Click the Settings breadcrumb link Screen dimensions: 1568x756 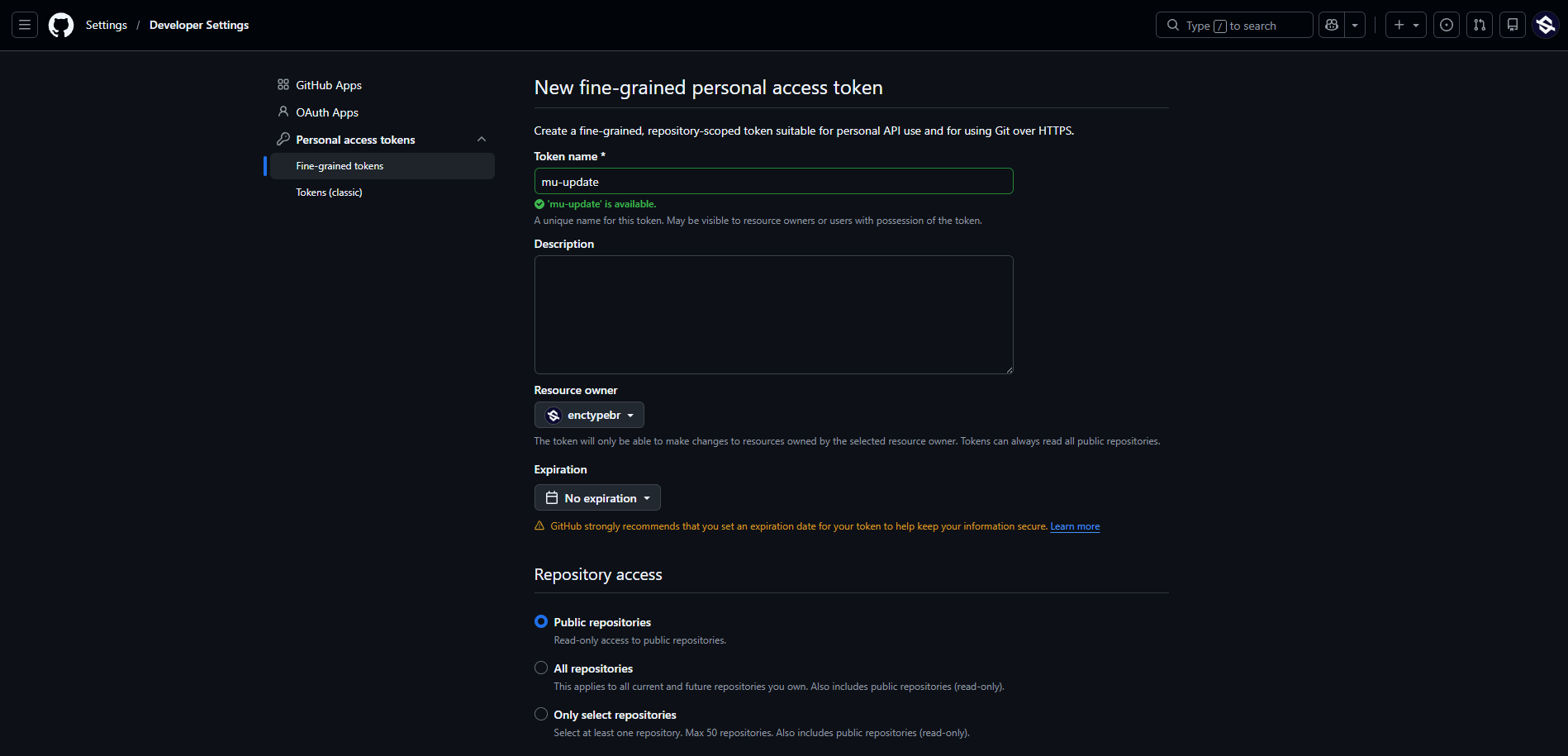tap(107, 25)
